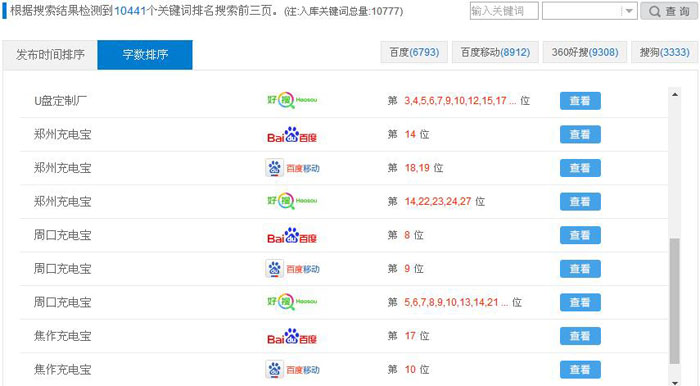Open 查看 for 周口充电宝 ranked 8
The width and height of the screenshot is (700, 386).
pyautogui.click(x=580, y=235)
